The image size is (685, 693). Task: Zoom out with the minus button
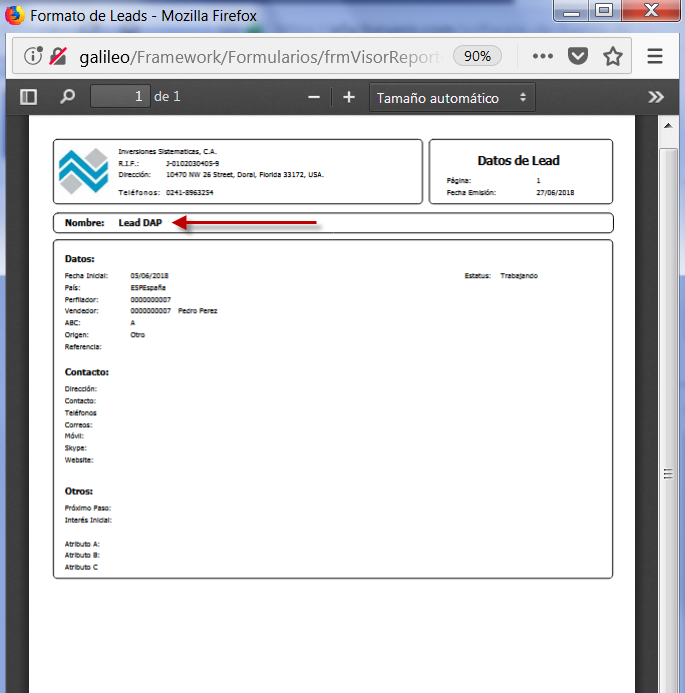pyautogui.click(x=314, y=97)
